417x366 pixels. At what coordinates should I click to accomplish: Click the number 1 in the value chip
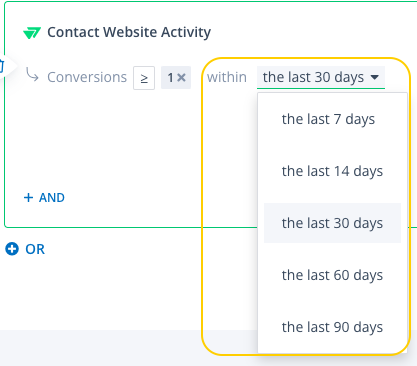tap(170, 78)
